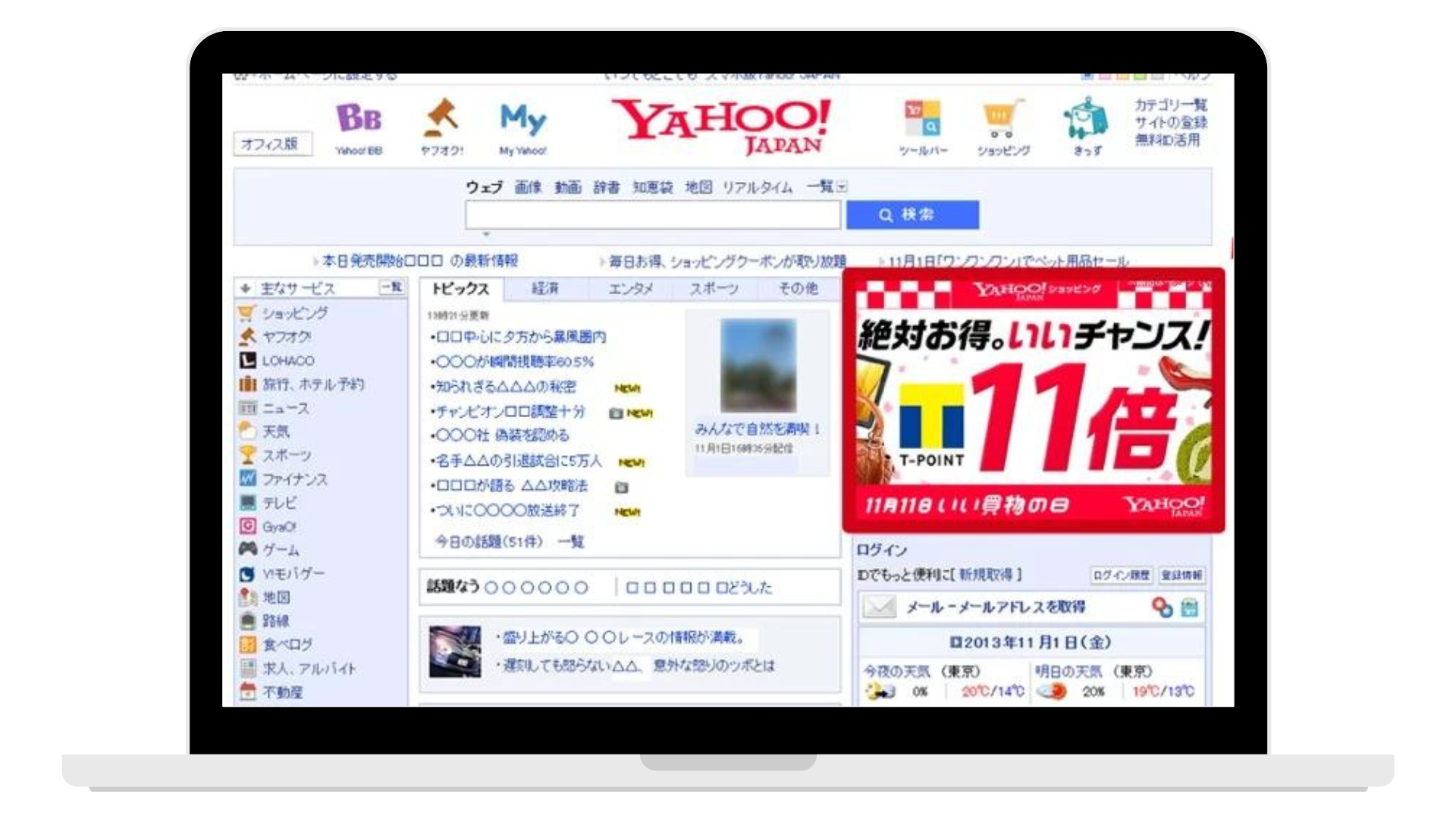This screenshot has height=819, width=1456.
Task: Select the 知恵袋 search category
Action: coord(652,187)
